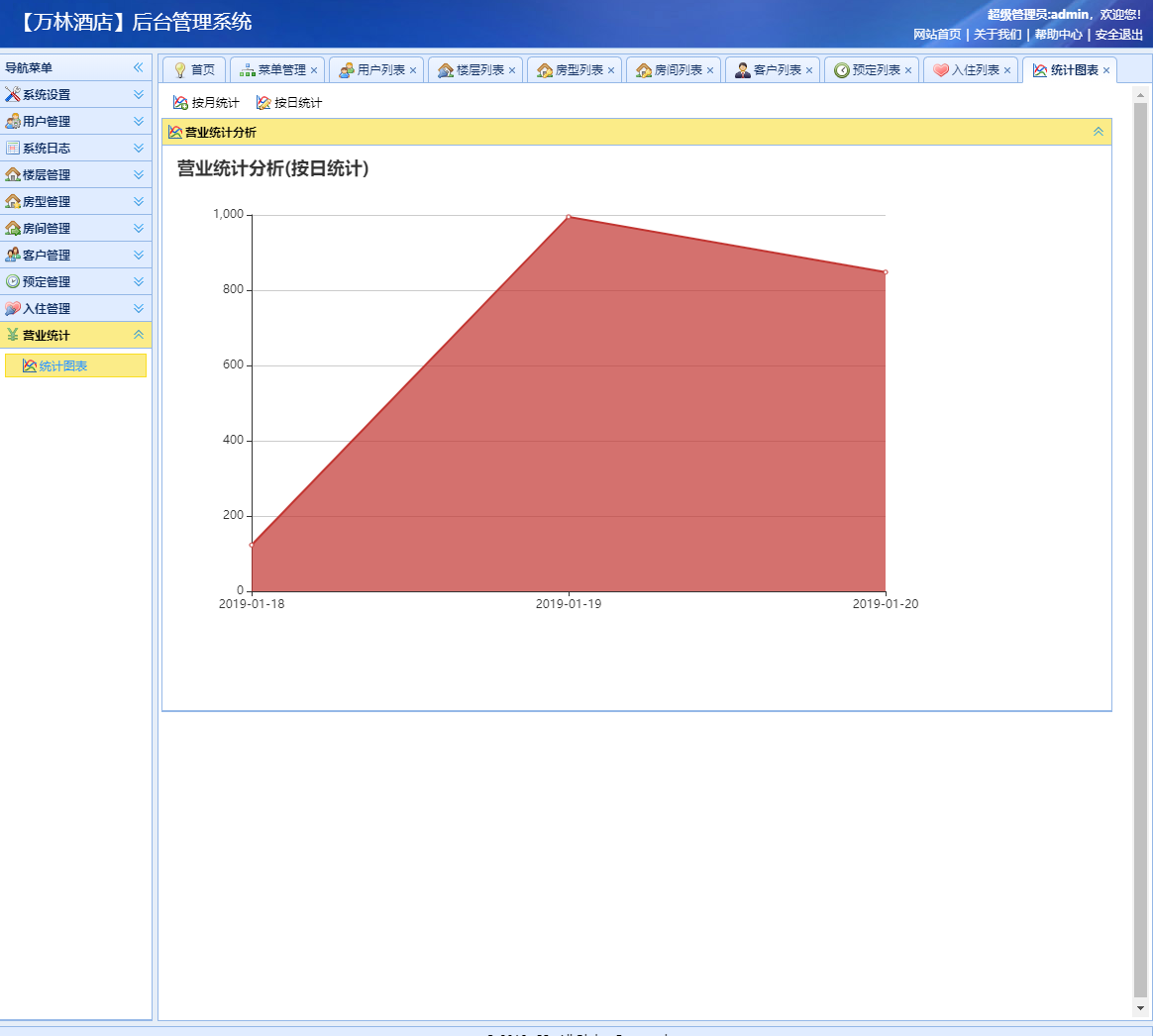Click the 按月统计 chart icon
1153x1036 pixels.
pyautogui.click(x=180, y=103)
